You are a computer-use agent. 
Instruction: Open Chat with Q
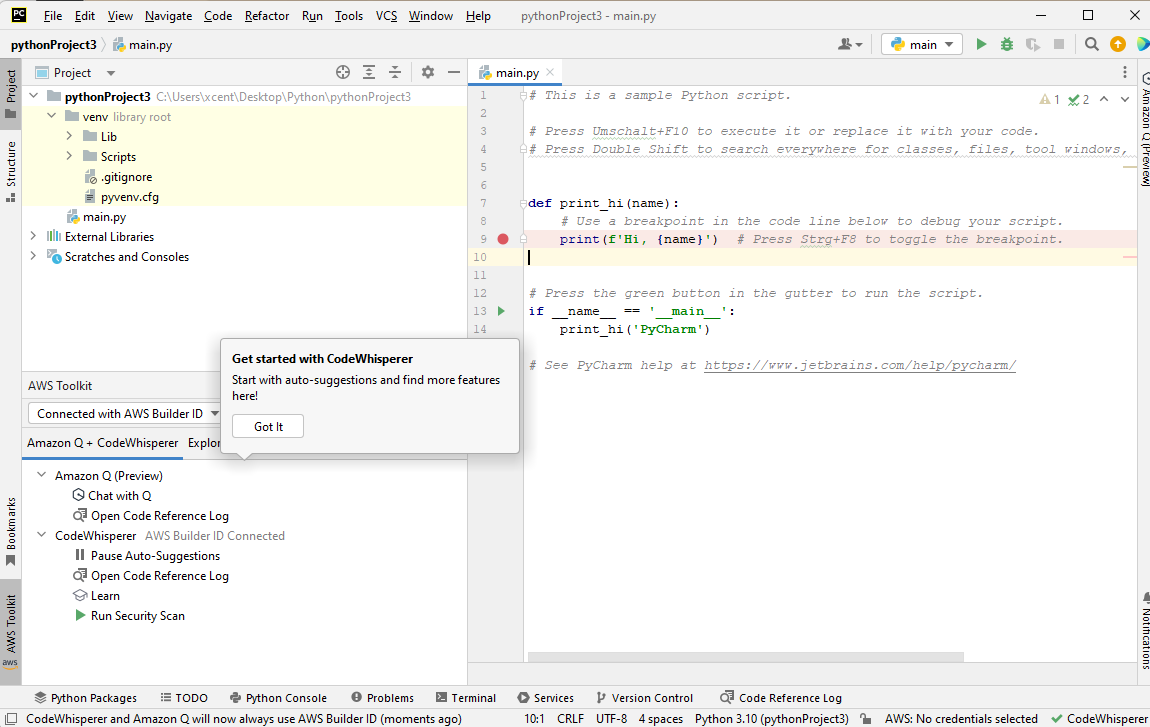pos(119,495)
